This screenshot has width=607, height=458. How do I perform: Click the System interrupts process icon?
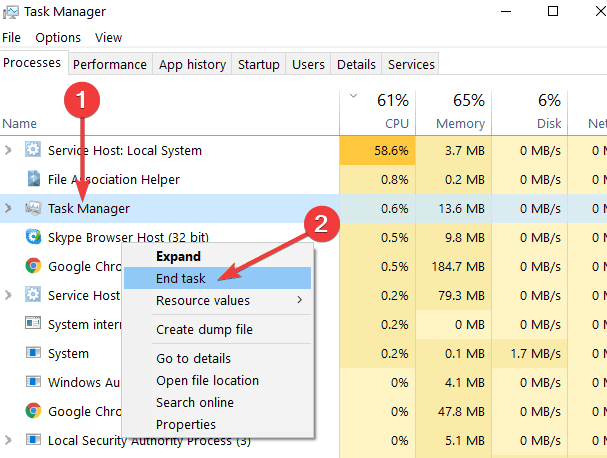33,324
